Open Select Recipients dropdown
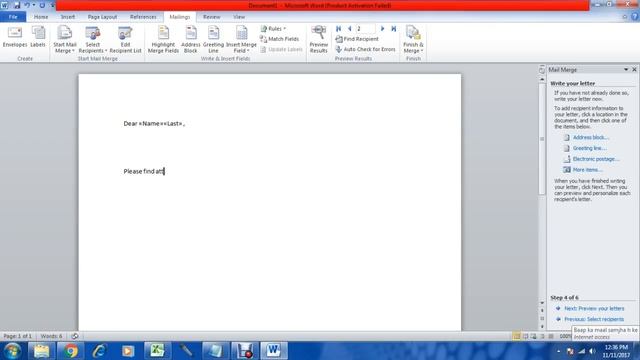This screenshot has width=640, height=360. click(93, 40)
